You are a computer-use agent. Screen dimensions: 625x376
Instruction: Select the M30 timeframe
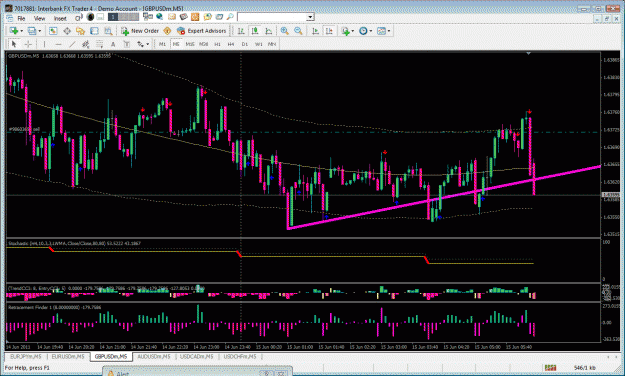203,44
